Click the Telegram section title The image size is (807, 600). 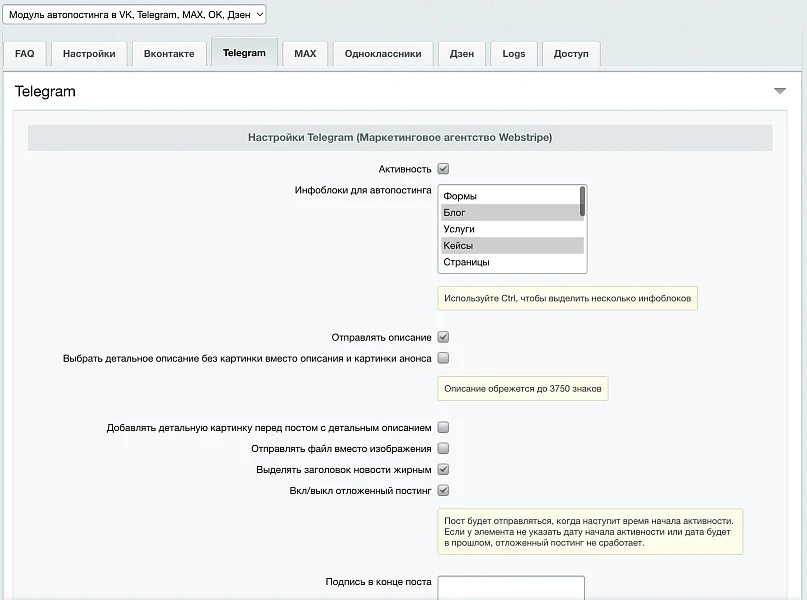click(45, 91)
